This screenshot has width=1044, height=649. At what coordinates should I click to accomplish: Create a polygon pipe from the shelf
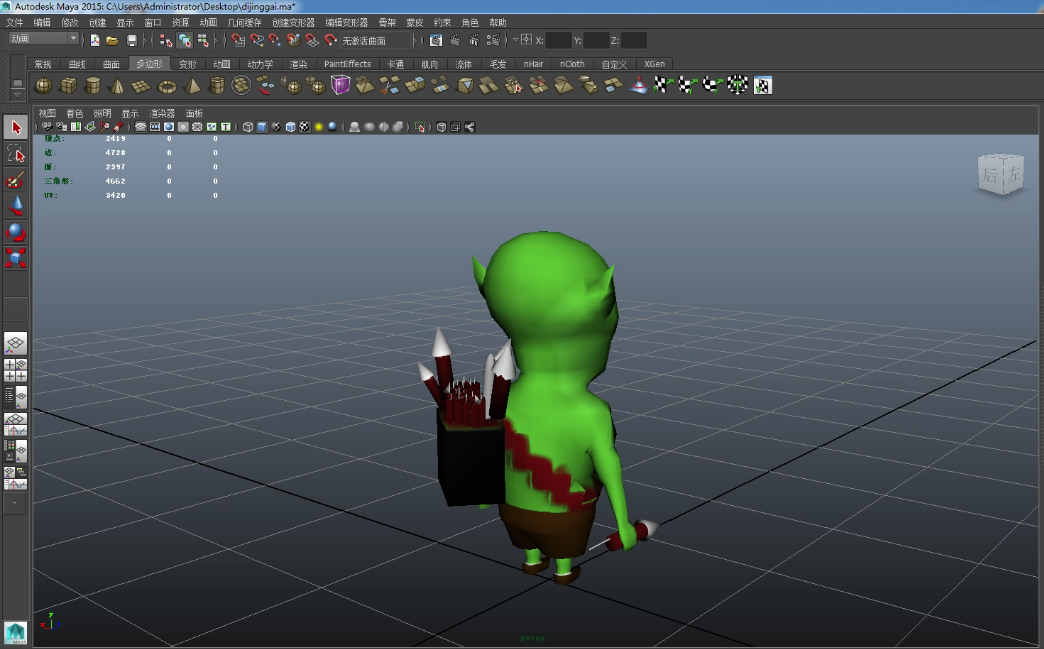(x=216, y=86)
